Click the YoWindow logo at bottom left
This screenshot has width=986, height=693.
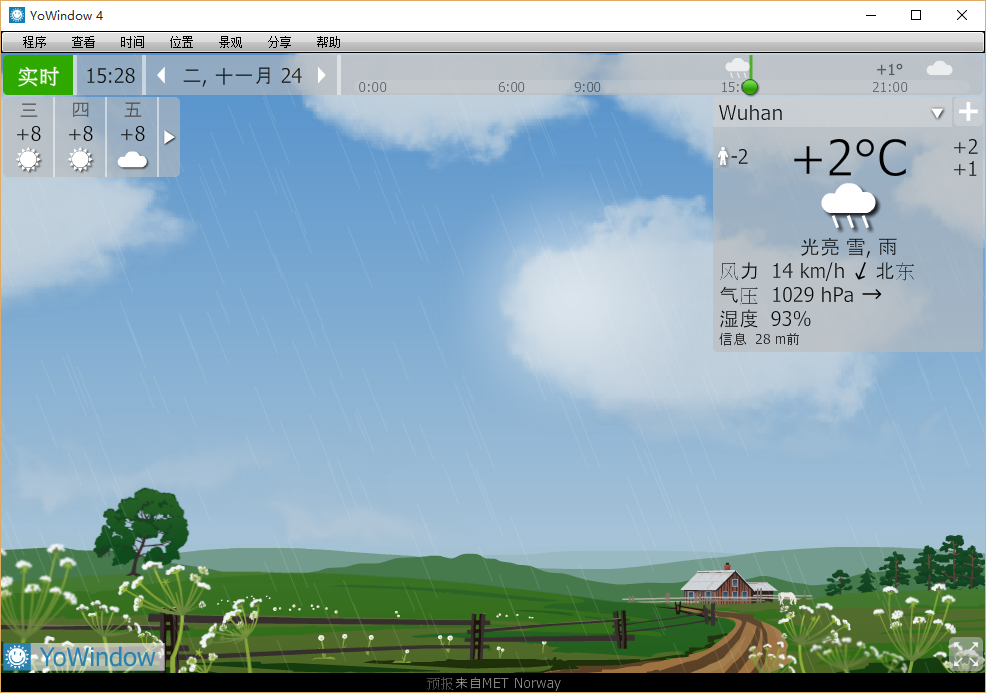82,656
